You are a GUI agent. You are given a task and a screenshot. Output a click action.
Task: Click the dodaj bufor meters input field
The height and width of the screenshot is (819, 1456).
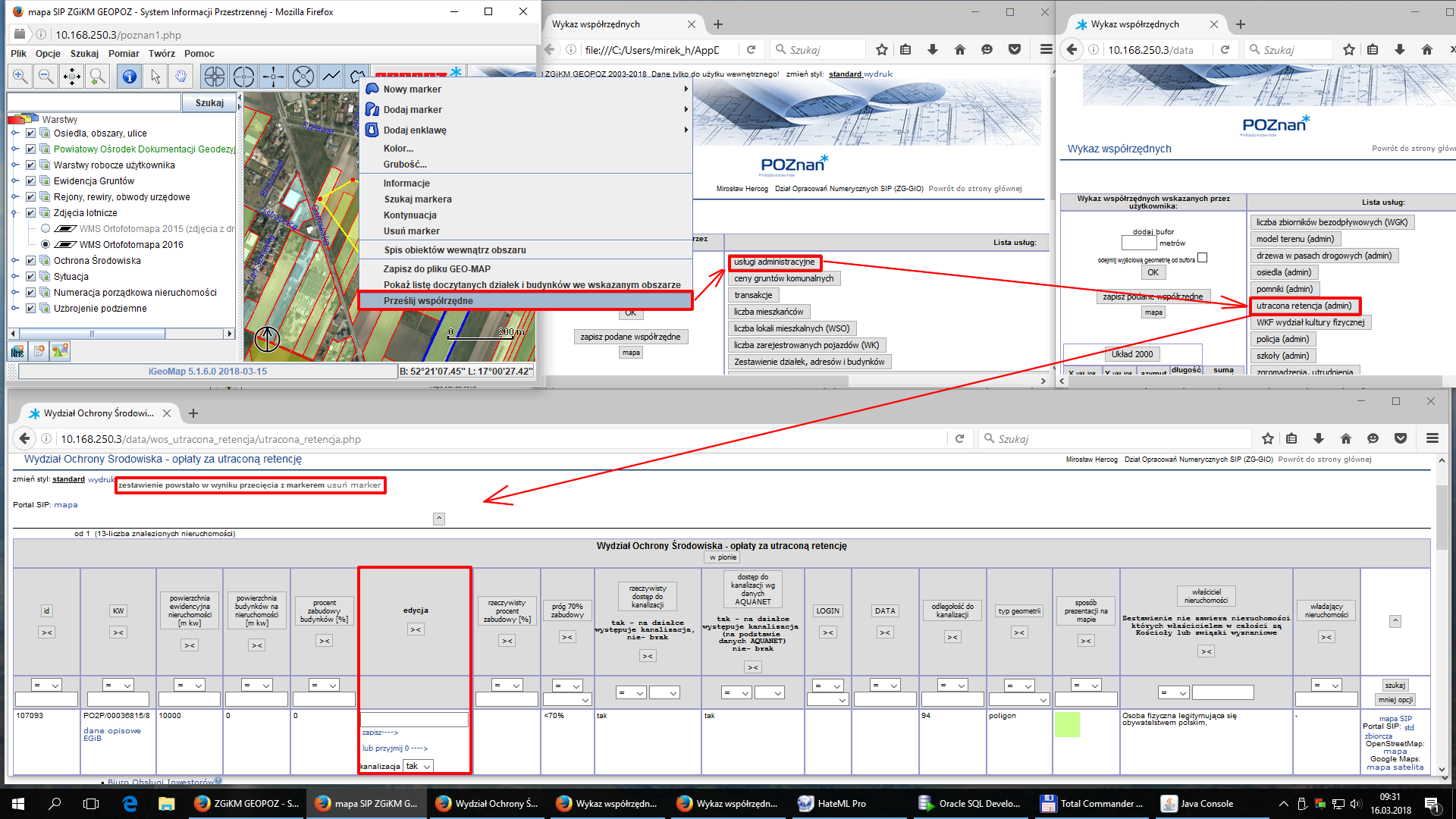[x=1138, y=243]
